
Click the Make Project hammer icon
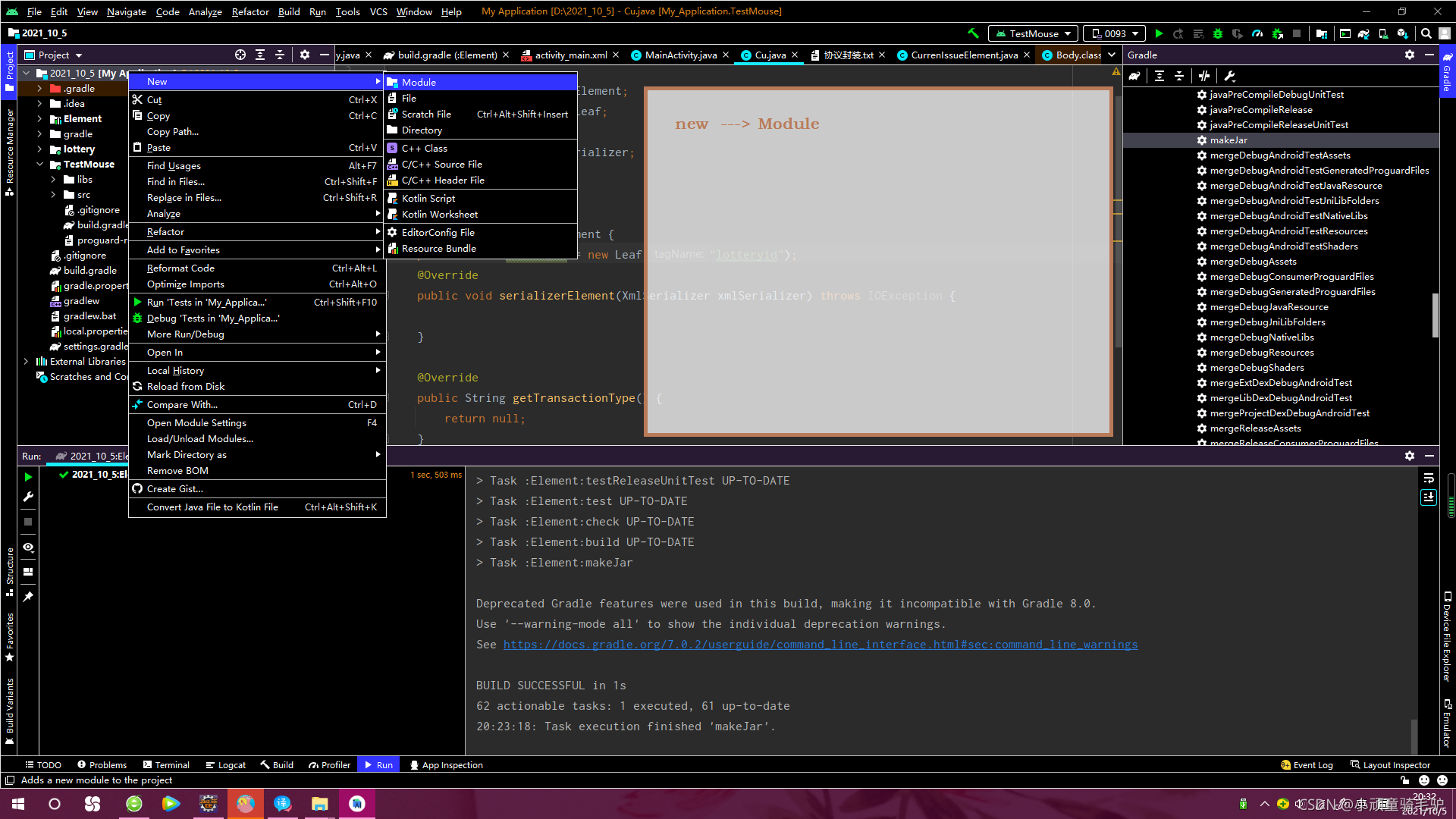(973, 33)
